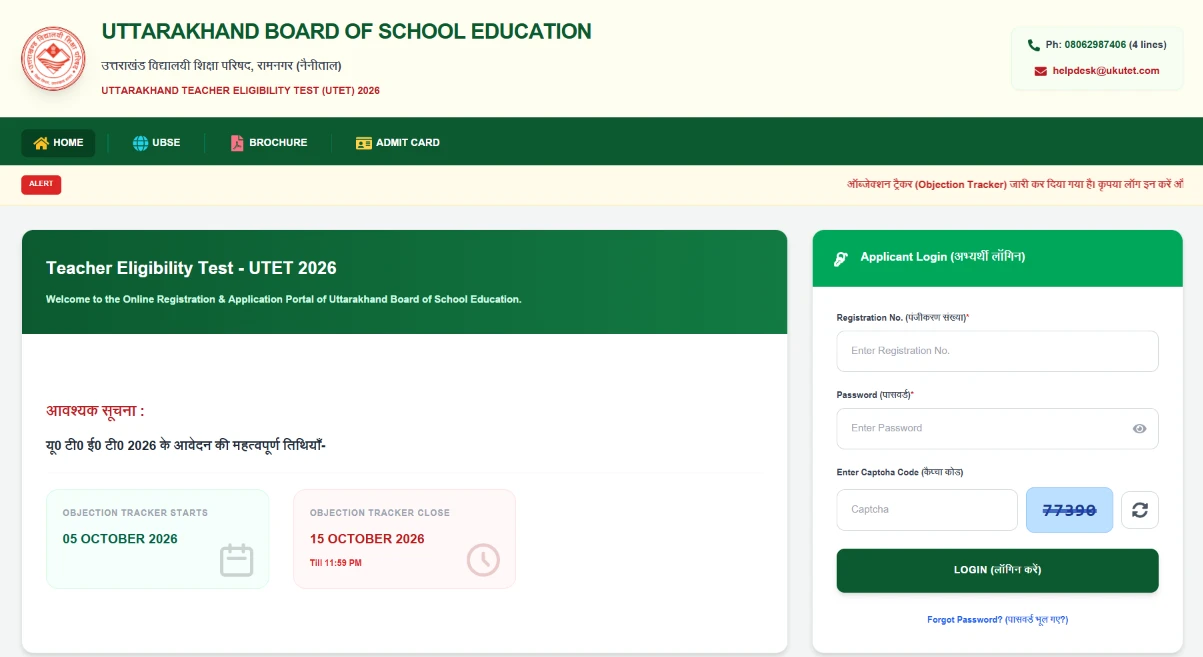
Task: Click the Uttarakhand Board circular logo
Action: (x=53, y=58)
